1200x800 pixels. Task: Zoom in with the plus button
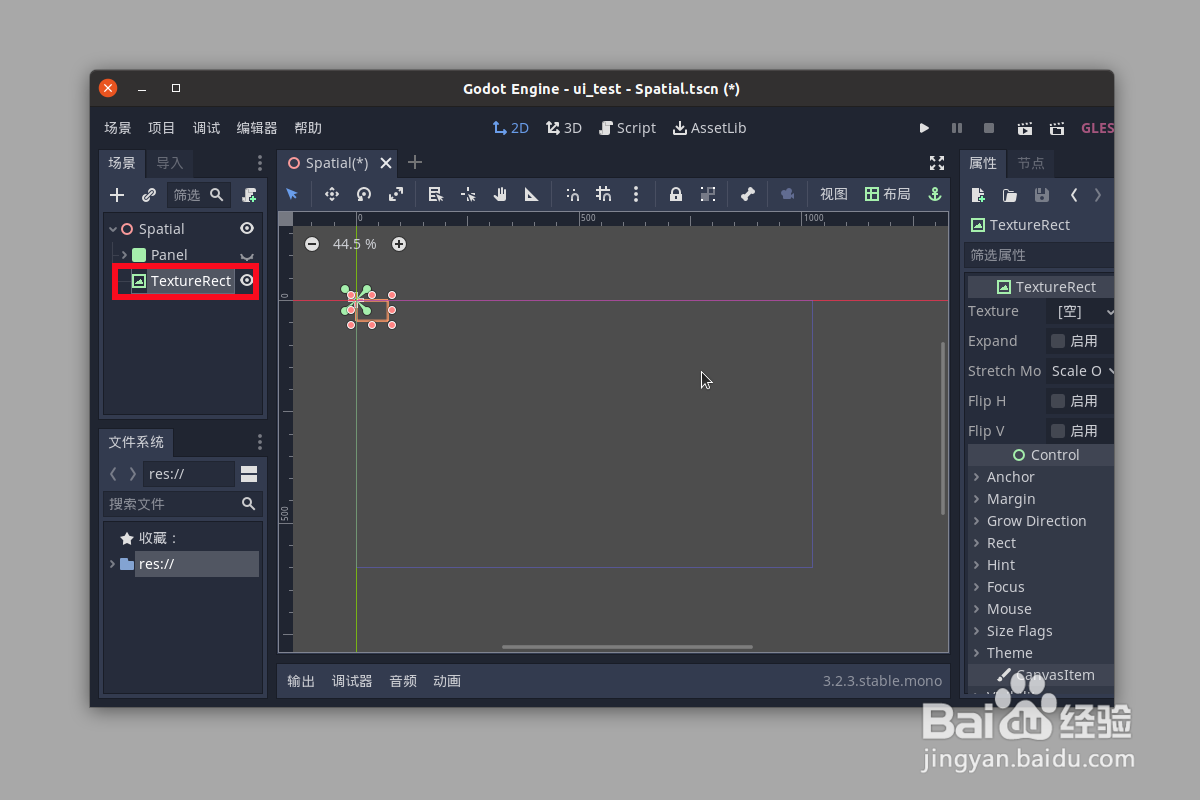pyautogui.click(x=399, y=244)
